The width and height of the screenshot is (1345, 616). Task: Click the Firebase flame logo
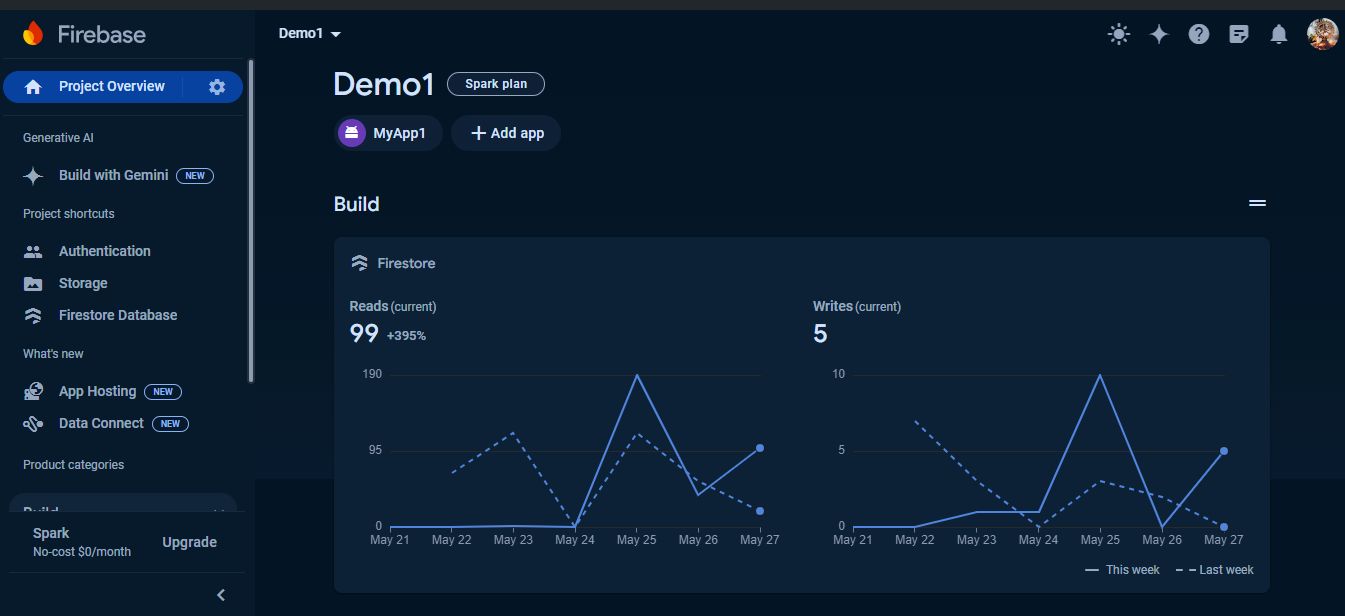[33, 34]
